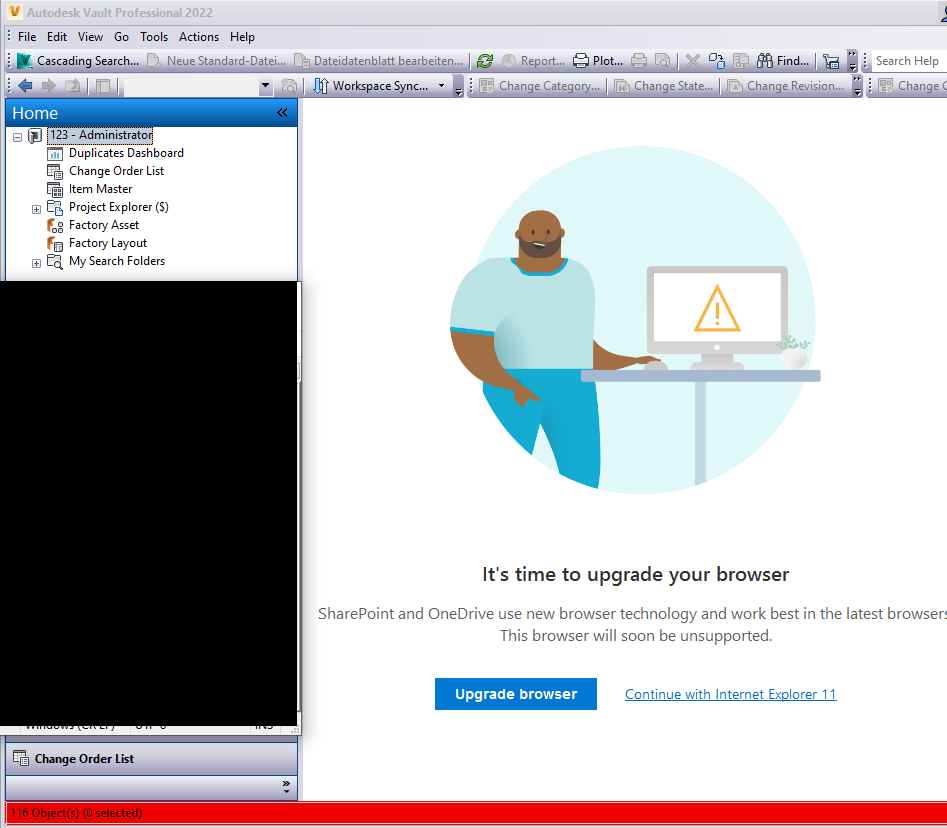The height and width of the screenshot is (828, 947).
Task: Open the Workspace Sync dropdown
Action: click(441, 85)
